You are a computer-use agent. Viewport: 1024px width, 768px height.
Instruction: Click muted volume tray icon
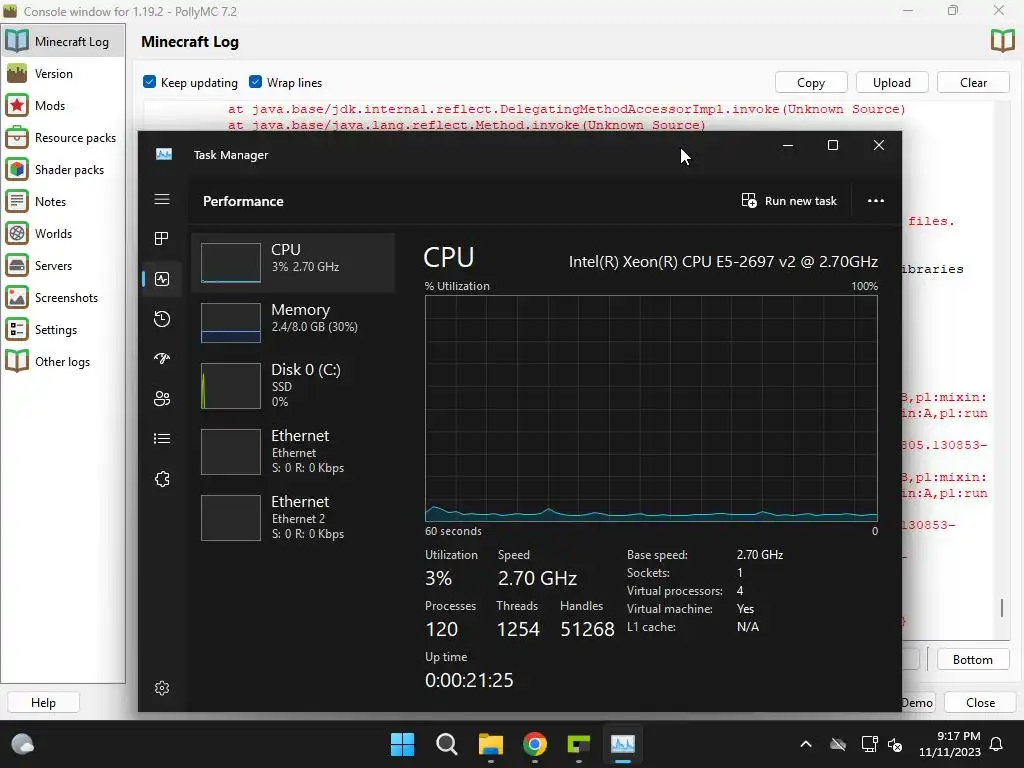pos(895,744)
